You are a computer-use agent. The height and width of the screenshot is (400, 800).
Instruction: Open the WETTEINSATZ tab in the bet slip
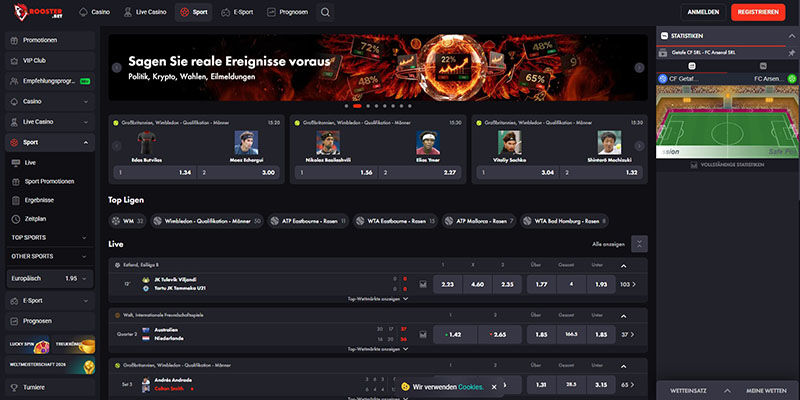687,390
